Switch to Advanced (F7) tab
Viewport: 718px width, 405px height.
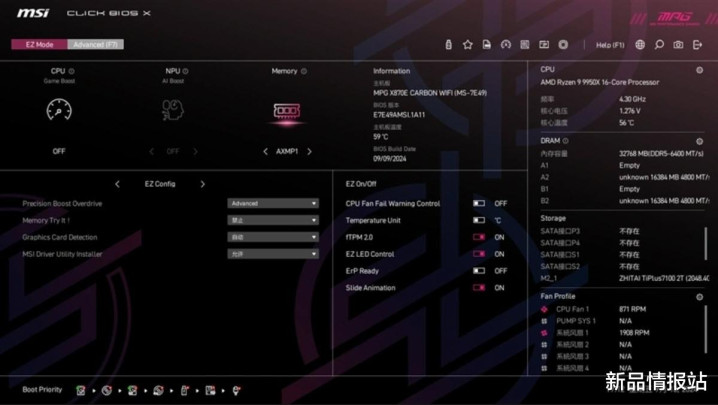95,44
